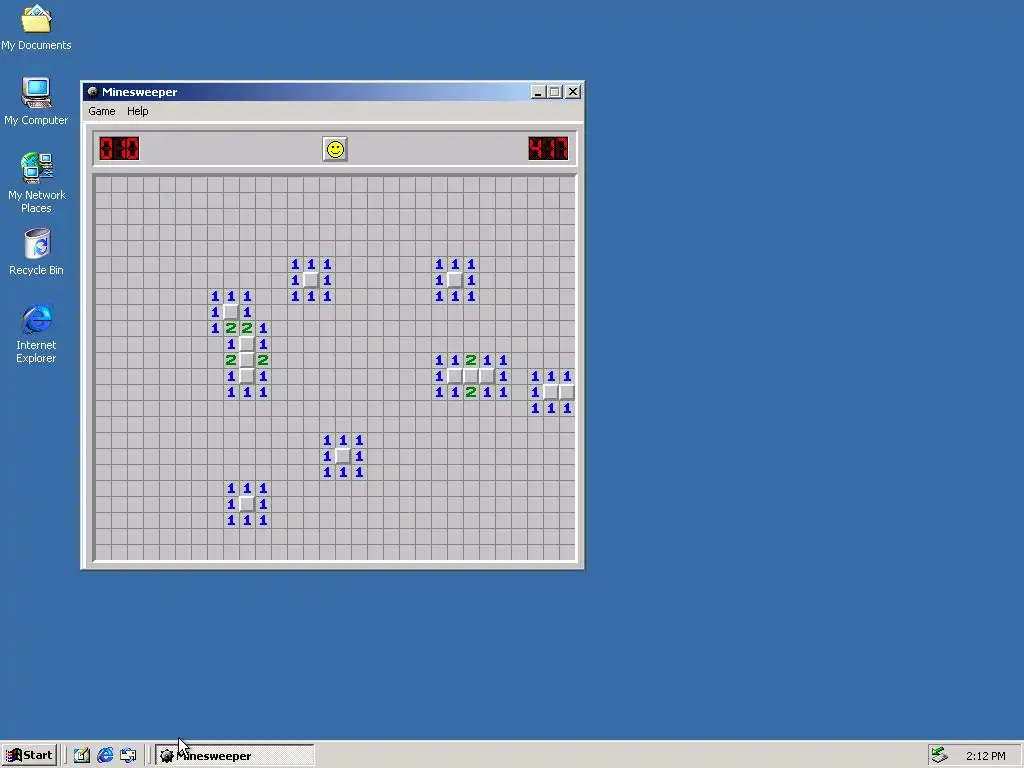Click the yellow smiley face to restart

[335, 150]
